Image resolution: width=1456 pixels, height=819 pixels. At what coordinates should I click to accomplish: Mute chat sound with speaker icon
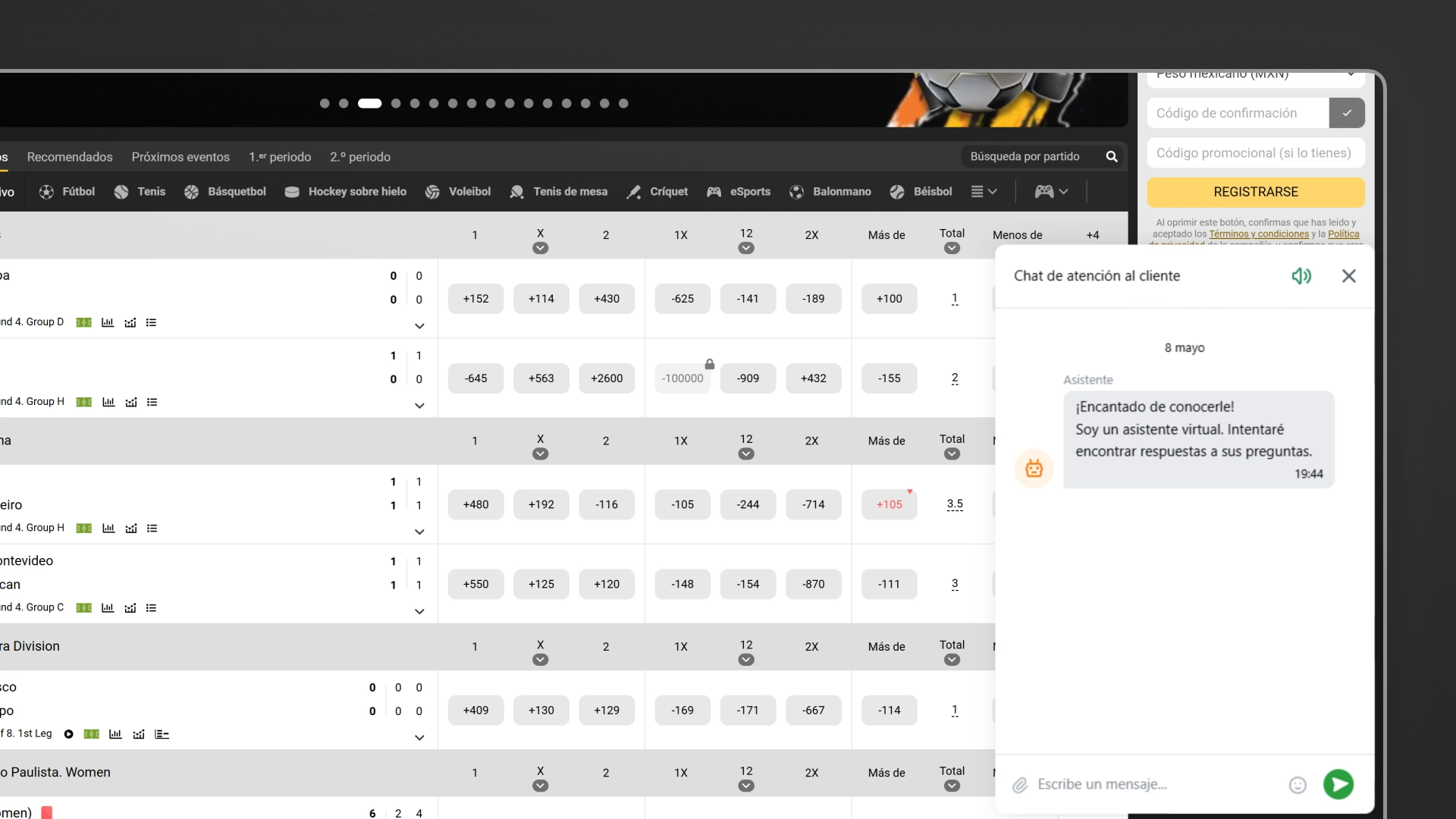pos(1301,276)
